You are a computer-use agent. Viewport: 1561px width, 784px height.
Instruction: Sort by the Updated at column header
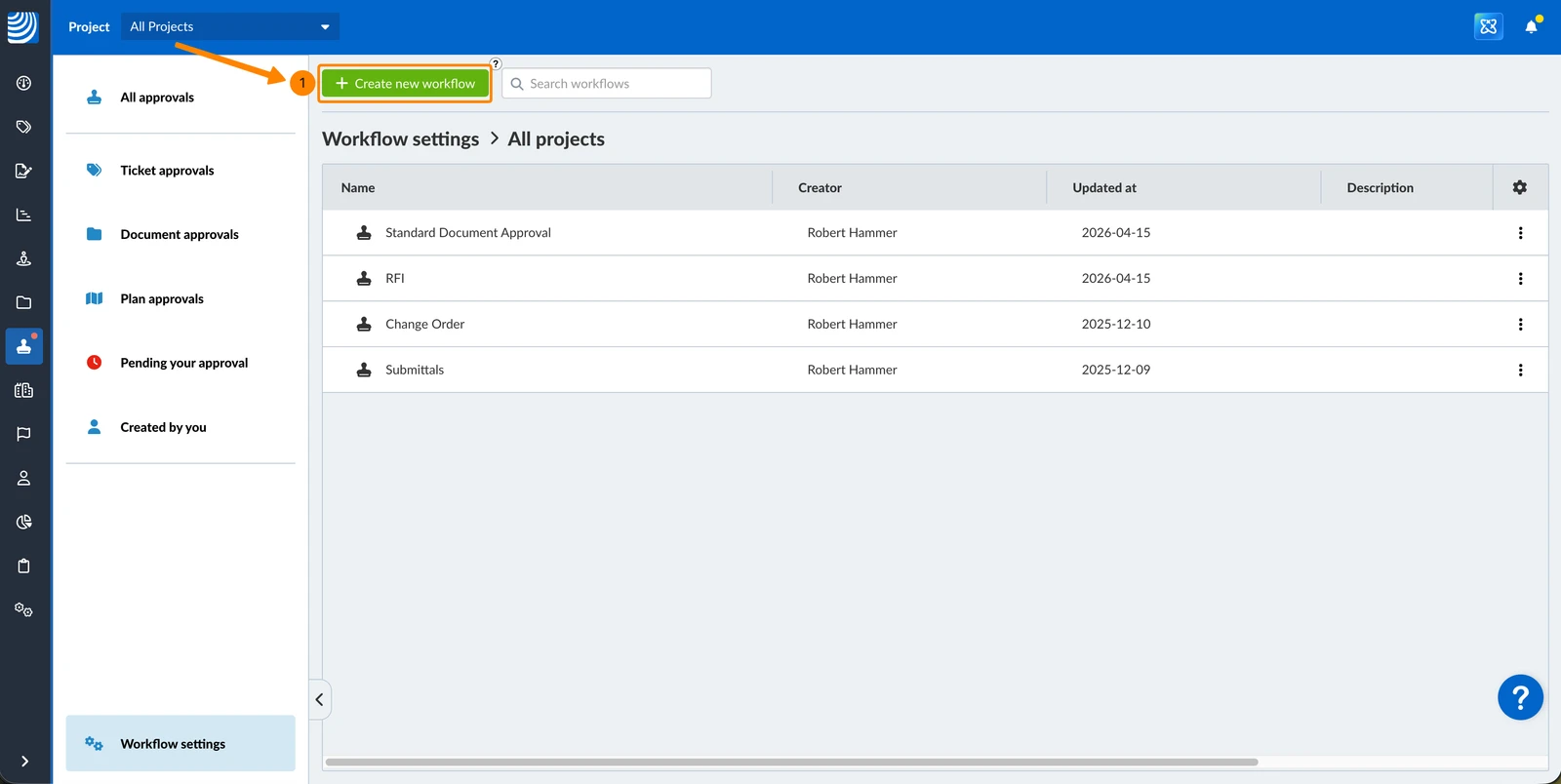[x=1104, y=188]
